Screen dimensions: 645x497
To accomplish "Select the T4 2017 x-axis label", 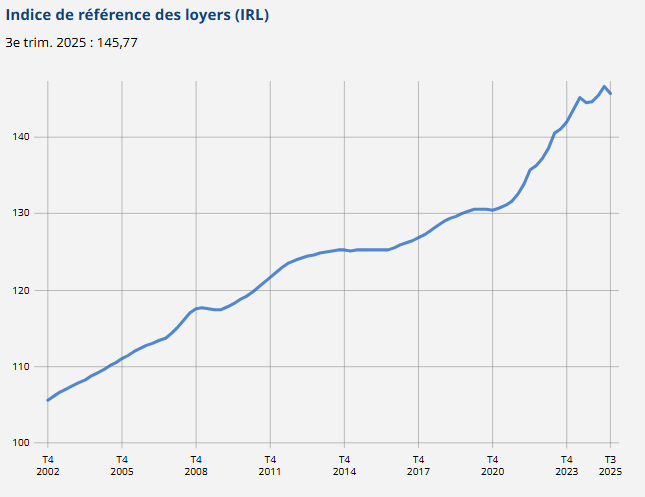I will click(x=418, y=465).
